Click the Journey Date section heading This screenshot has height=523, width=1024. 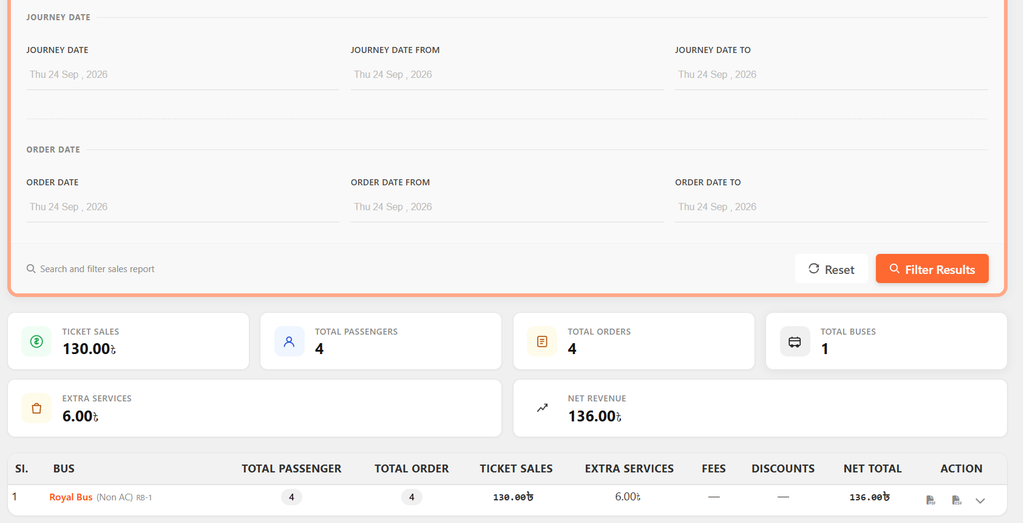tap(58, 17)
